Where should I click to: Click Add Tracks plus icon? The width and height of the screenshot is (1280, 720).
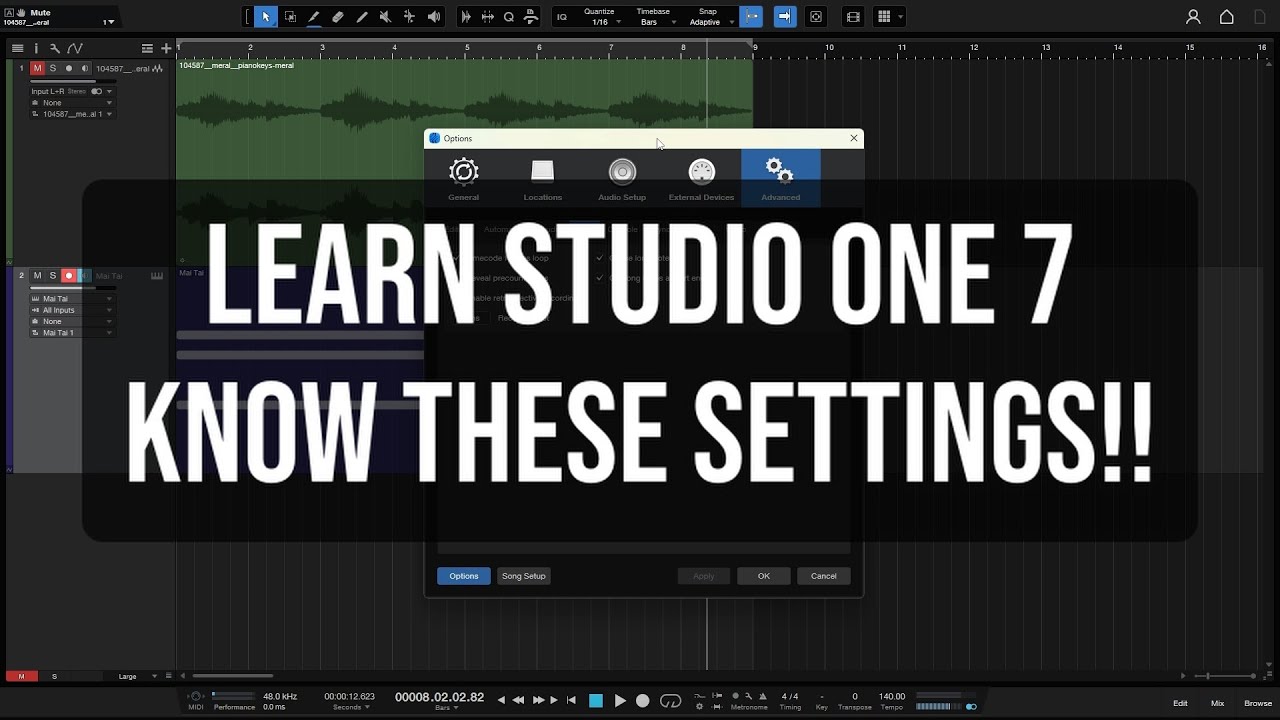[x=166, y=48]
